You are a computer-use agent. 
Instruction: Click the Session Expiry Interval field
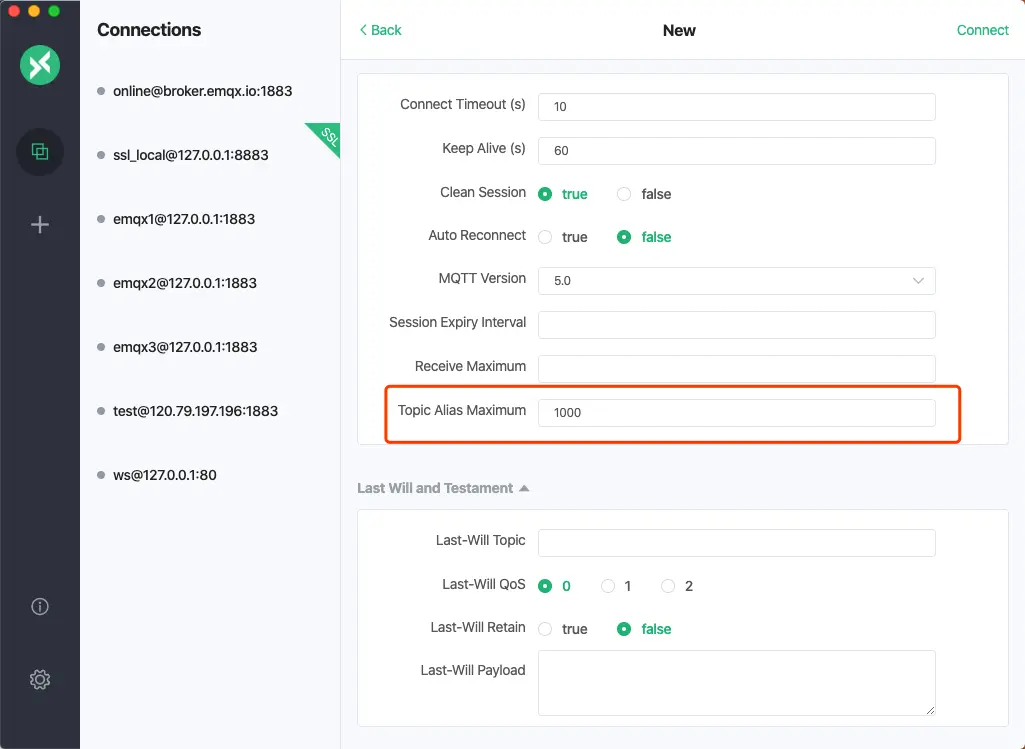(736, 324)
